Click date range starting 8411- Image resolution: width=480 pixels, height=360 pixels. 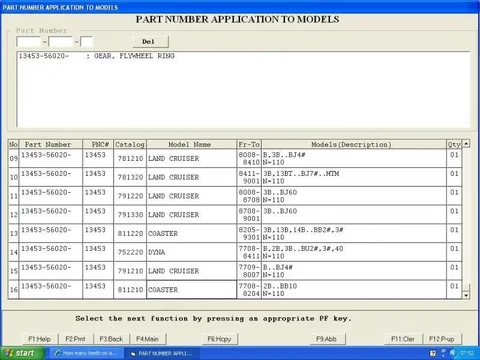coord(249,177)
